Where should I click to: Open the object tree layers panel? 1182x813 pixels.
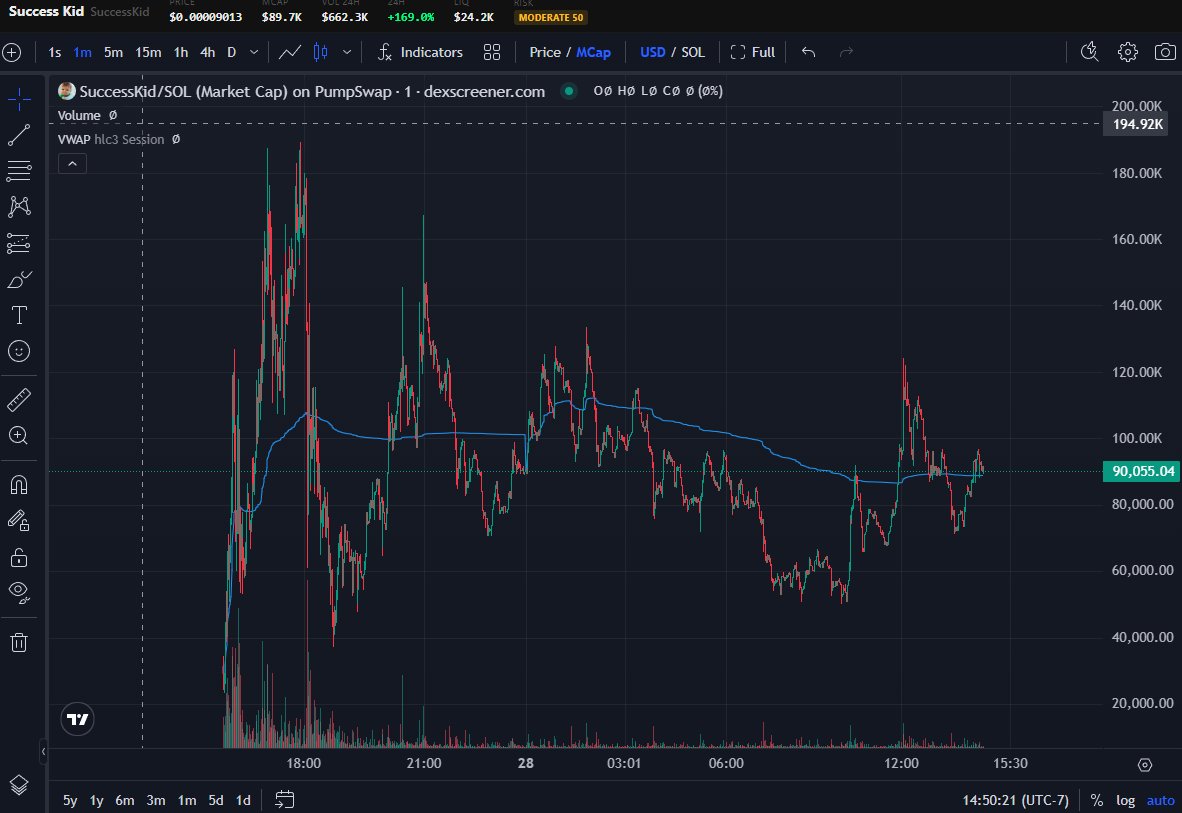[x=19, y=785]
